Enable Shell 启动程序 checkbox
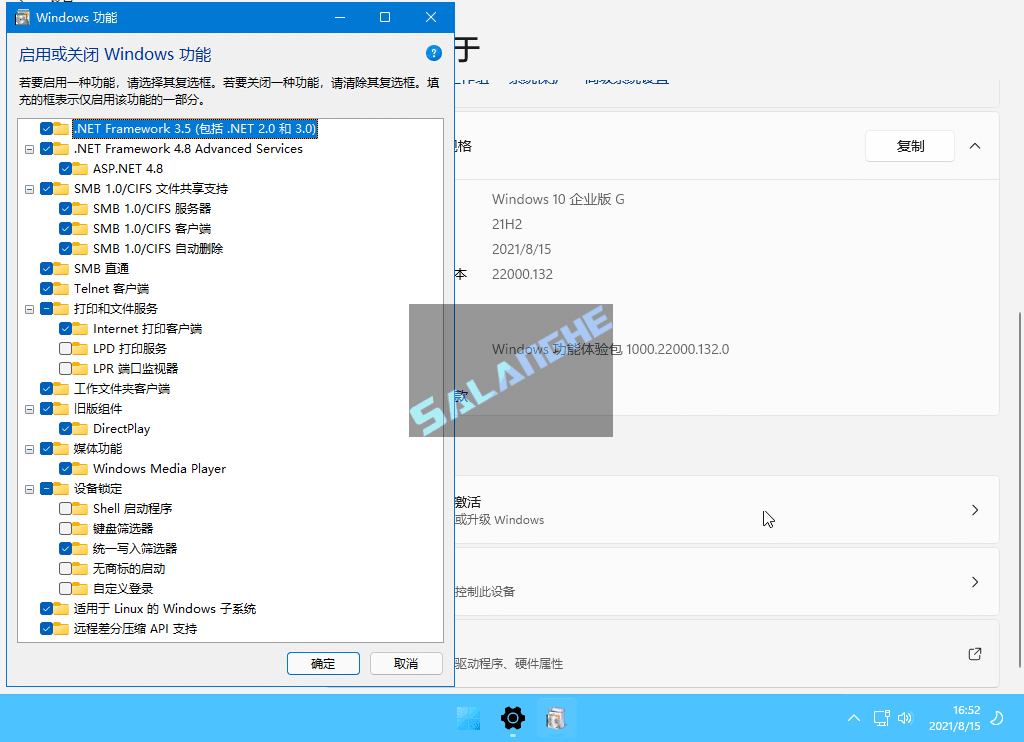Screen dimensions: 1024x742 click(65, 508)
